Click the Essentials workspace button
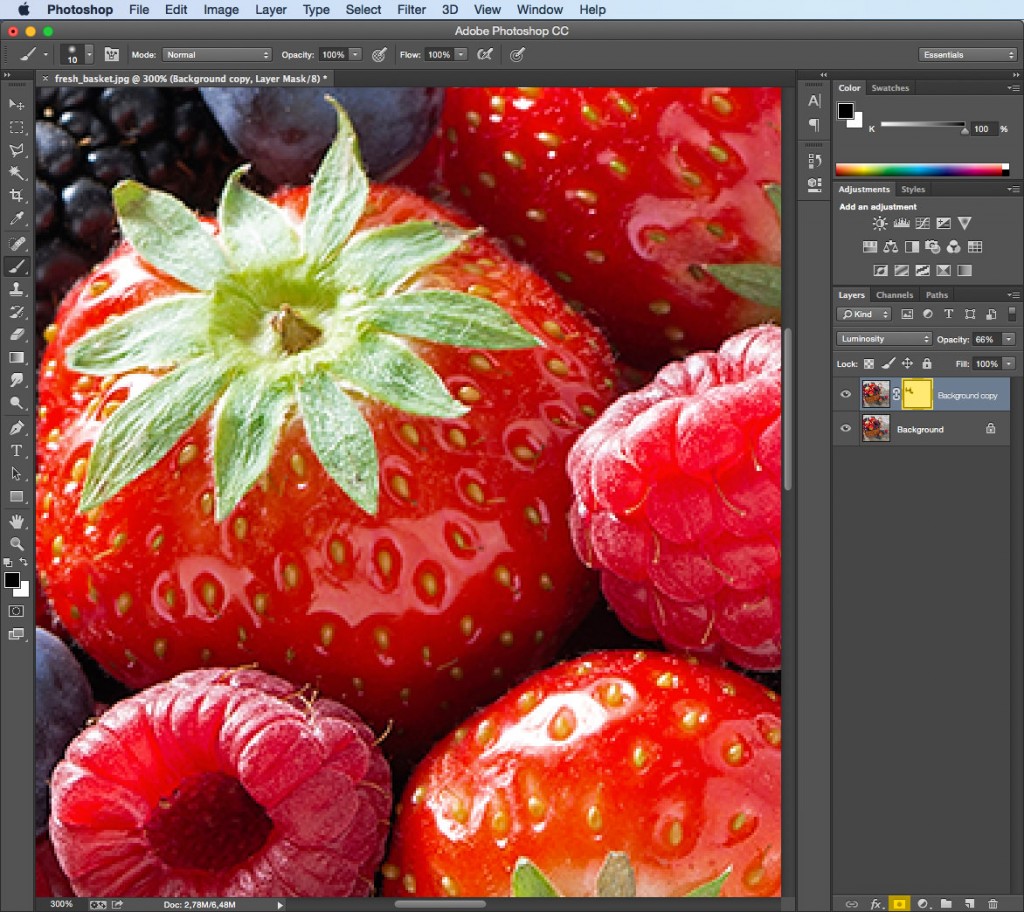The image size is (1024, 912). pos(967,54)
